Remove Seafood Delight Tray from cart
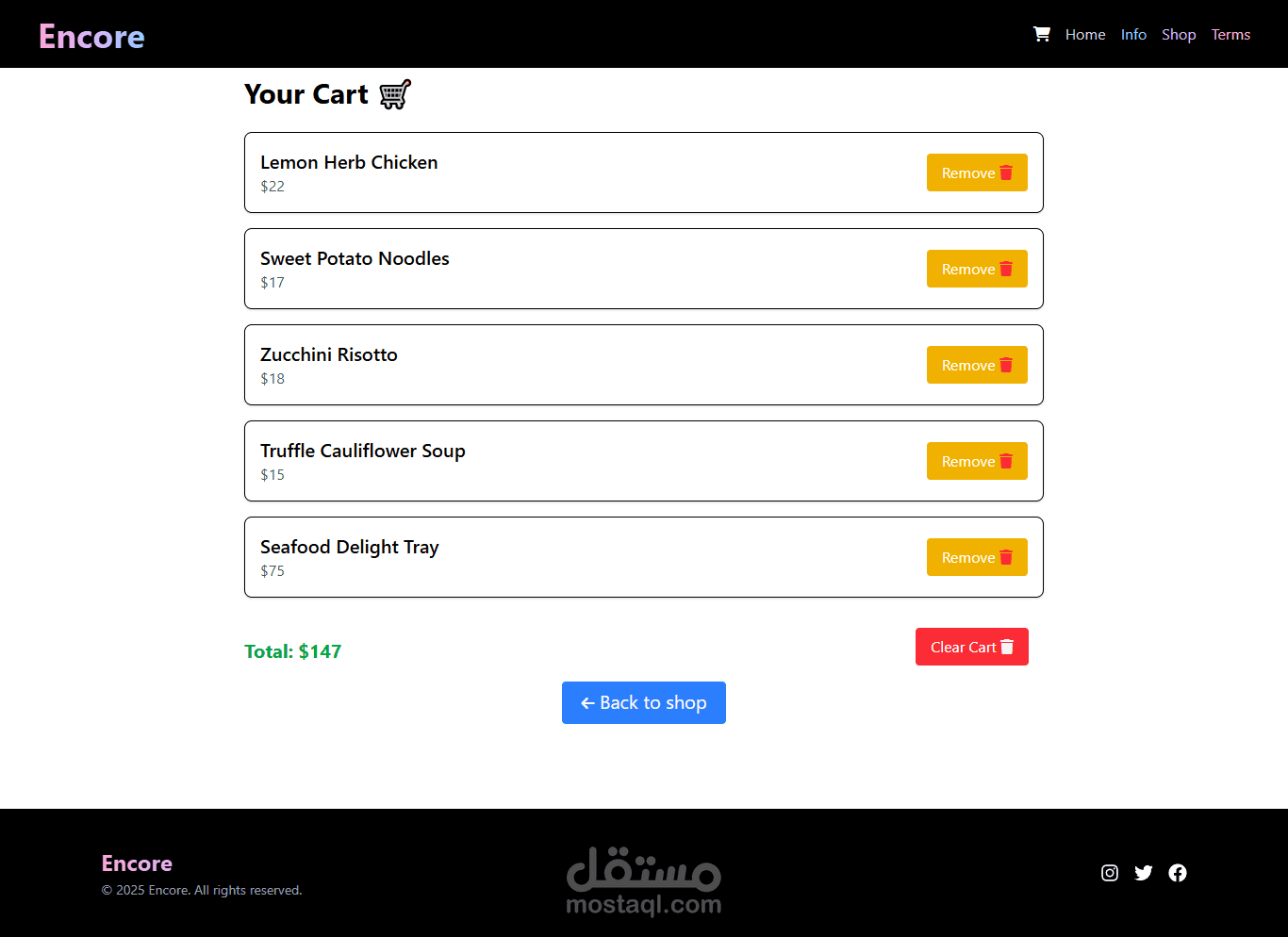 pyautogui.click(x=977, y=557)
